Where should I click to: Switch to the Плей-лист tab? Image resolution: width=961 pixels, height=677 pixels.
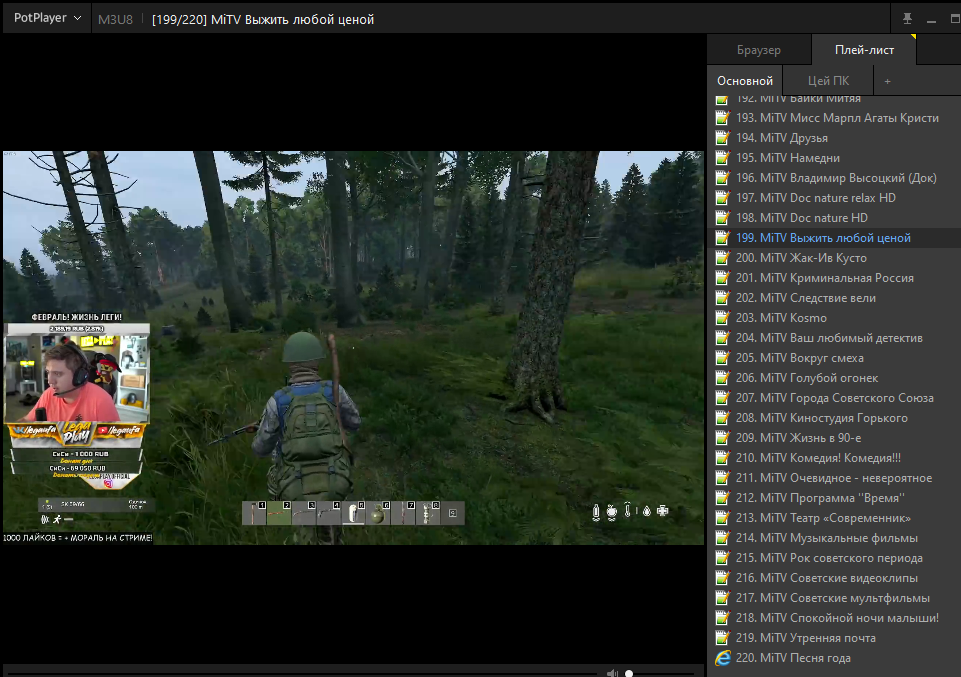864,50
